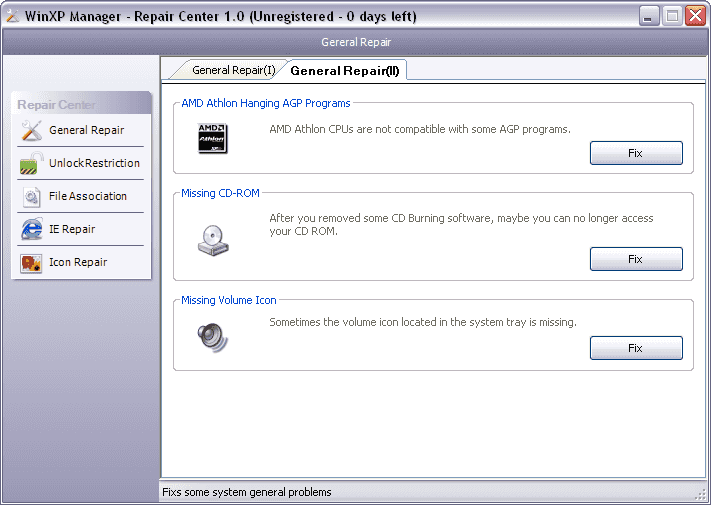Viewport: 711px width, 505px height.
Task: Click the Missing Volume Icon heading
Action: point(229,300)
